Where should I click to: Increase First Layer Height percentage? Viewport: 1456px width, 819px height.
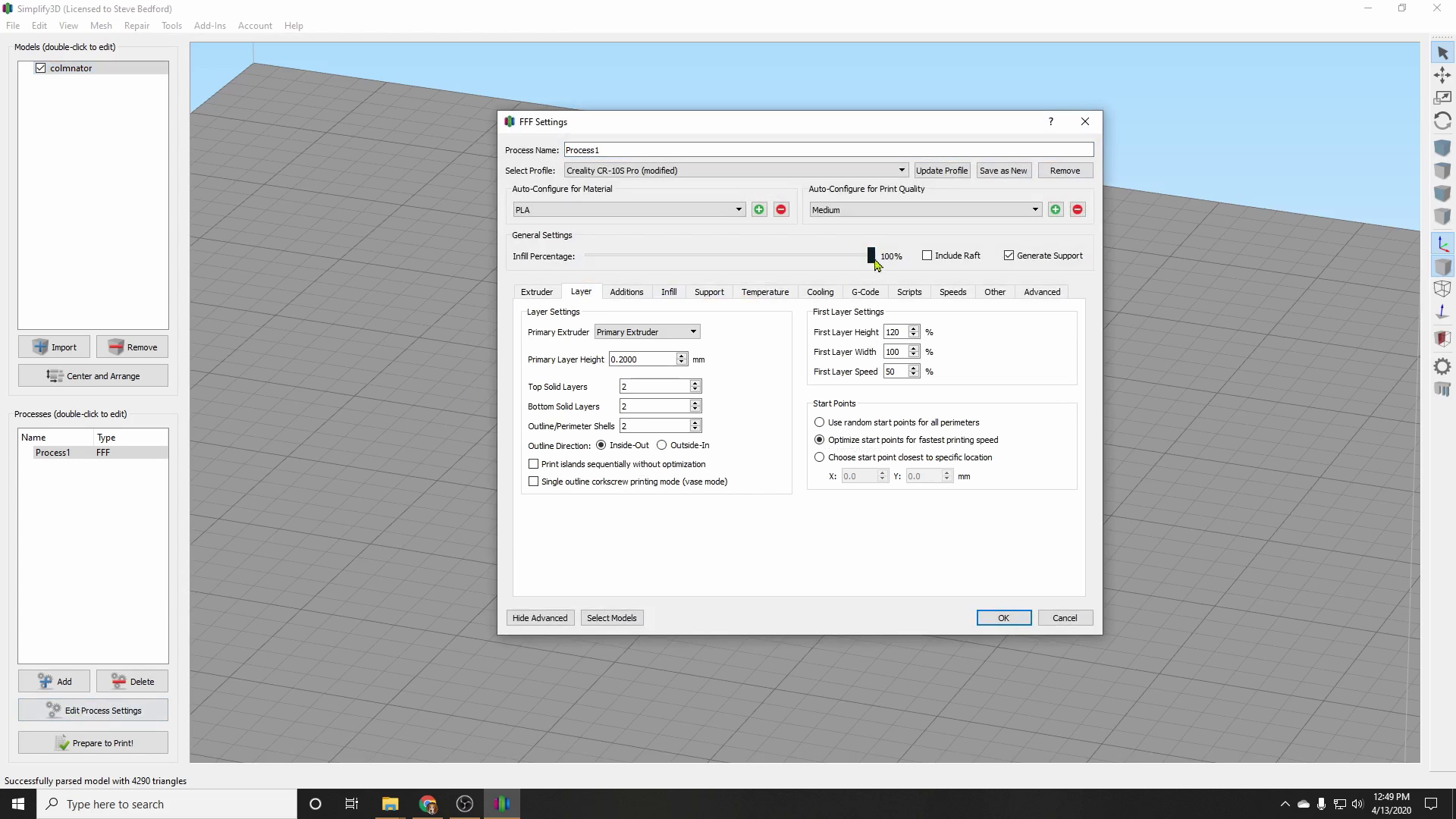pos(914,328)
